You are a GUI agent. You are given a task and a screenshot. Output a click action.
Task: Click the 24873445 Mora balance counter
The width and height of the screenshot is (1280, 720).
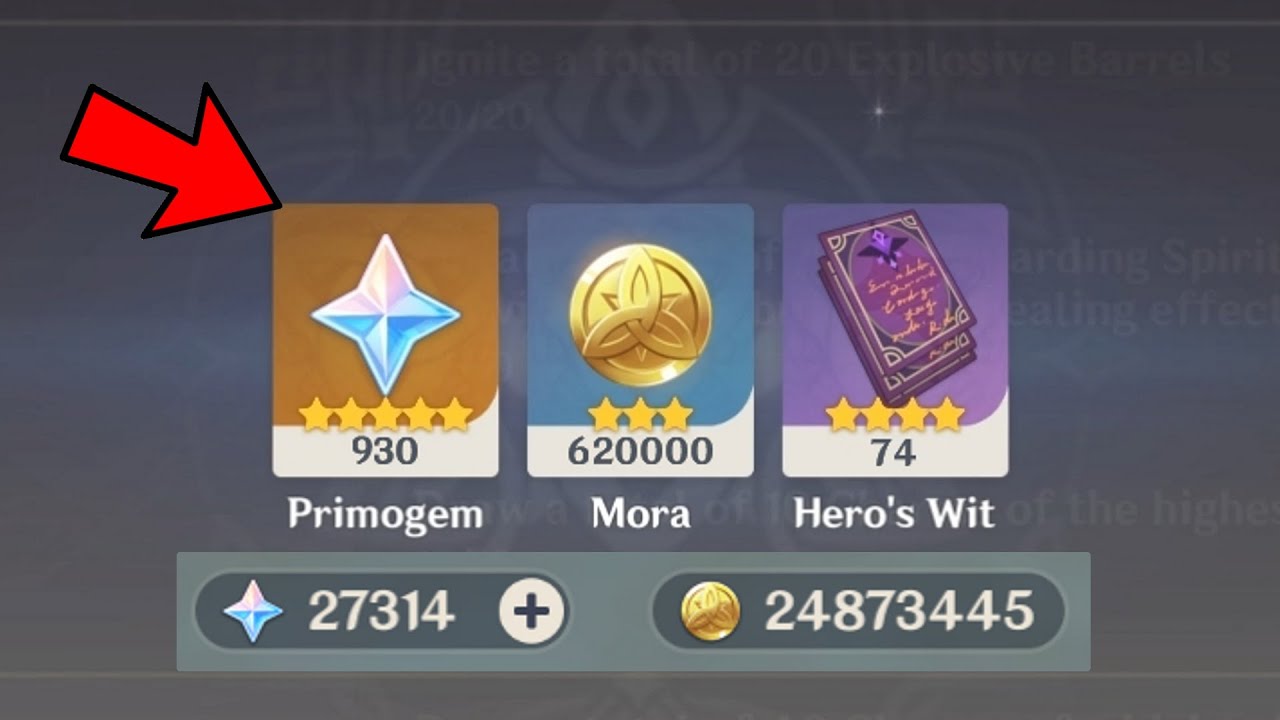click(x=899, y=611)
